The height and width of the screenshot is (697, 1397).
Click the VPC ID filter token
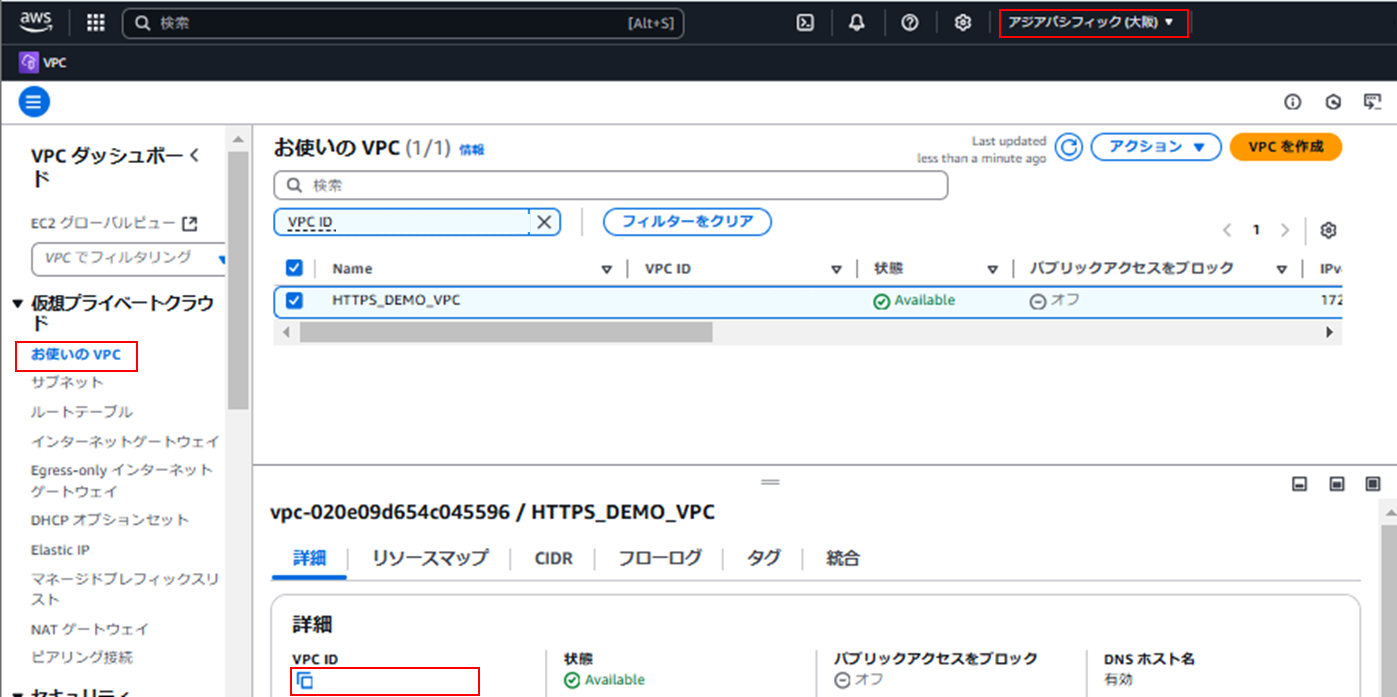(402, 222)
